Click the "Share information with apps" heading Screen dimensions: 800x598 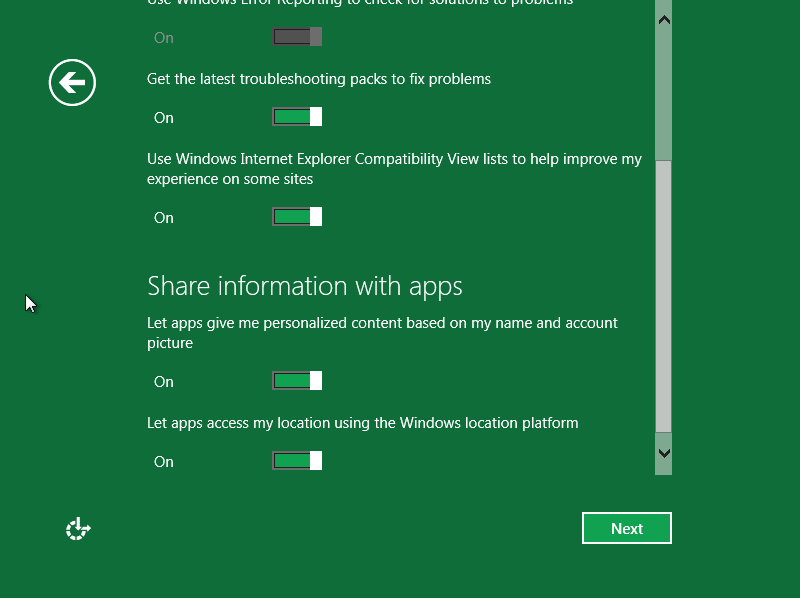(304, 286)
